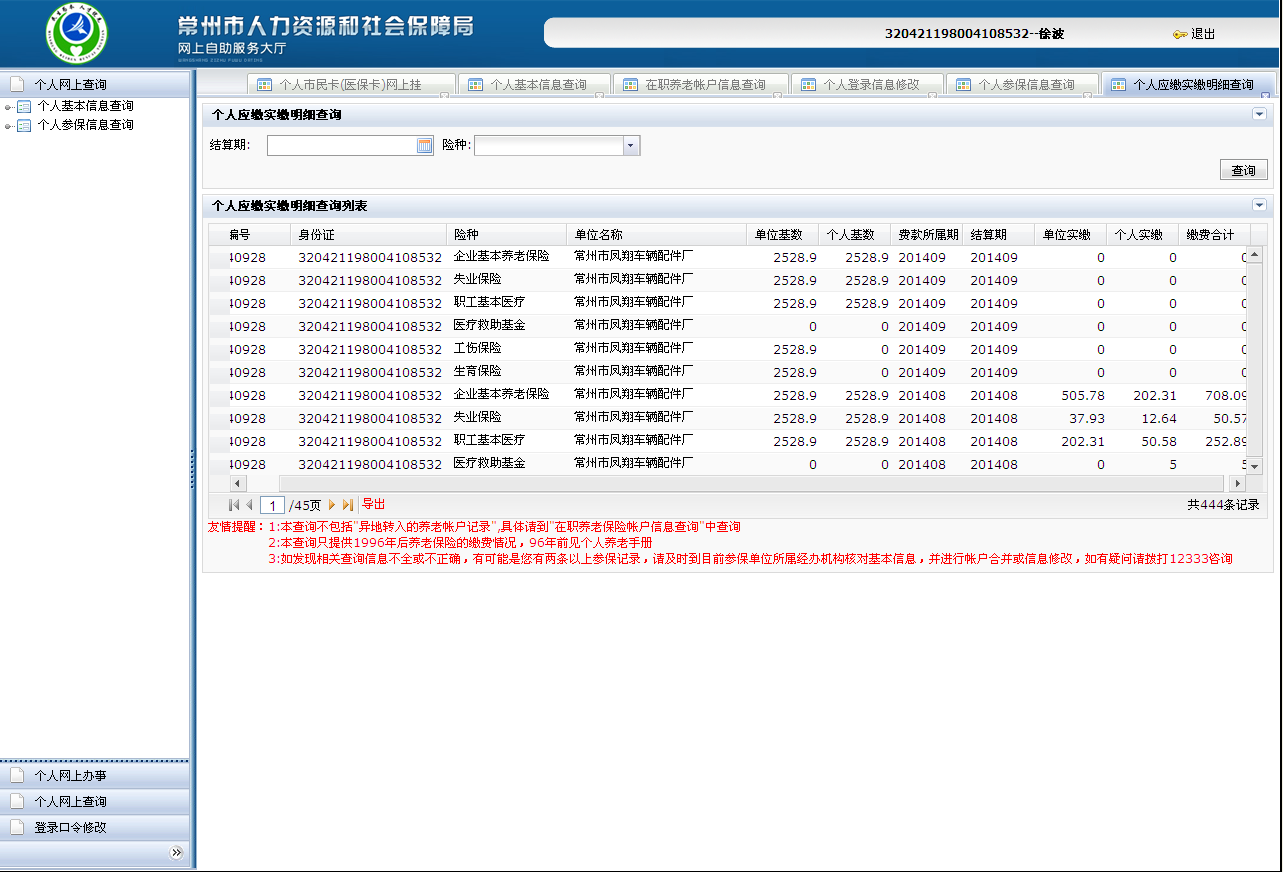Viewport: 1284px width, 872px height.
Task: Click the table's horizontal scrollbar right arrow
Action: click(x=1238, y=484)
